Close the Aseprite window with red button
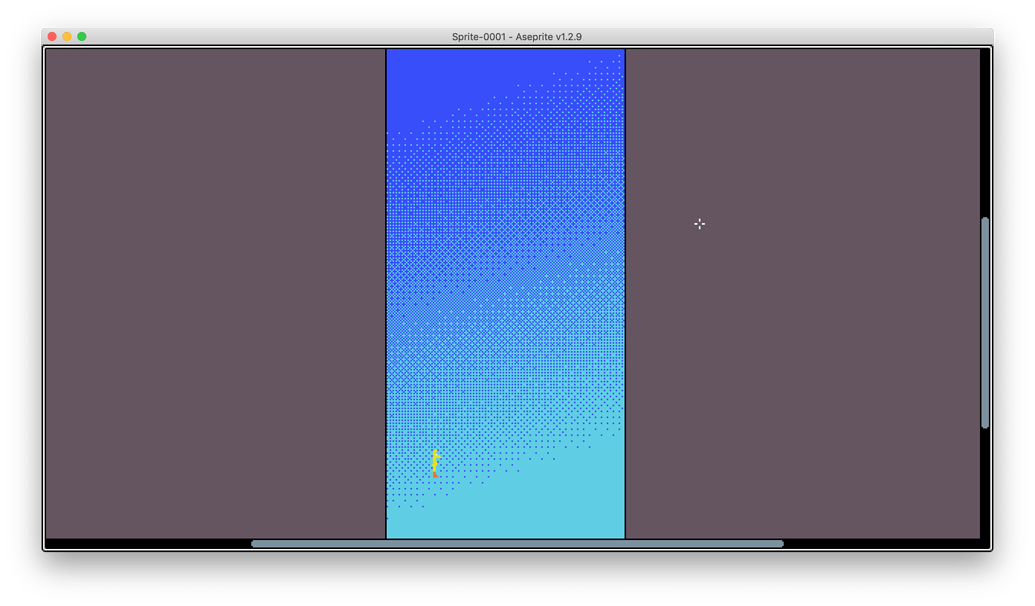 pos(52,37)
